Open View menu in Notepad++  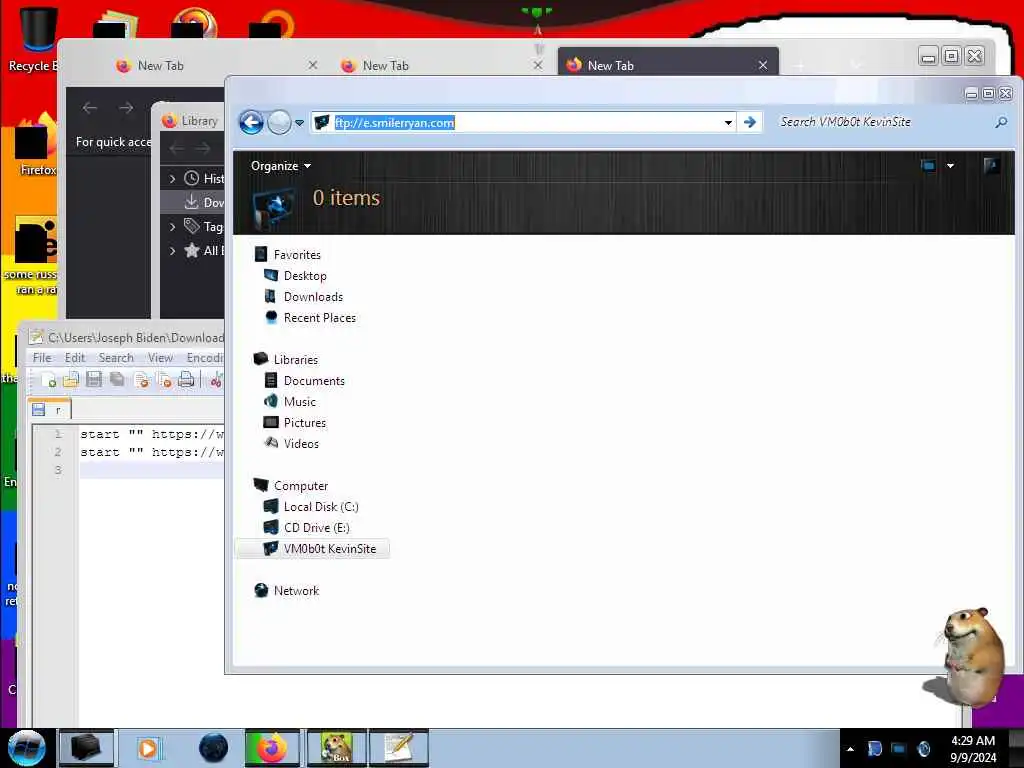(160, 358)
